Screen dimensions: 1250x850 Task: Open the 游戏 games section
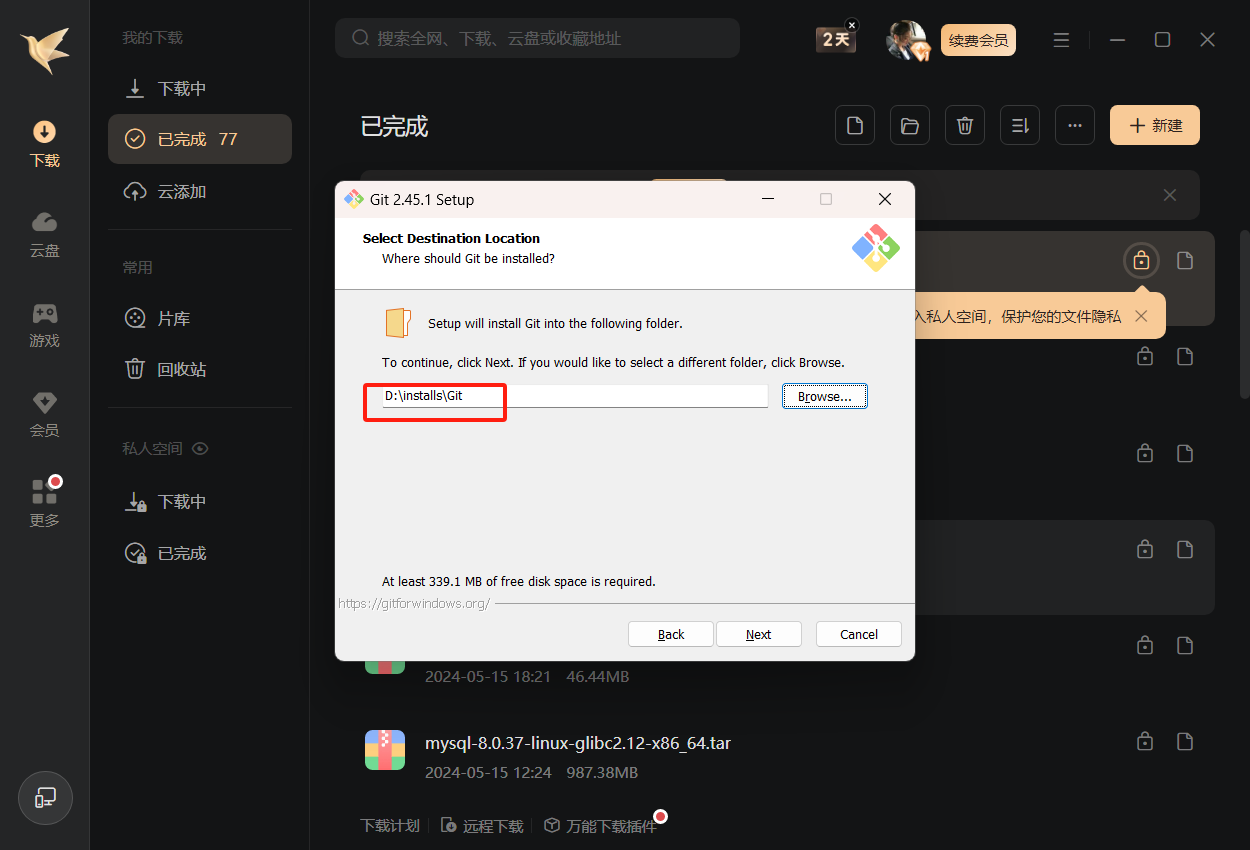click(x=44, y=325)
